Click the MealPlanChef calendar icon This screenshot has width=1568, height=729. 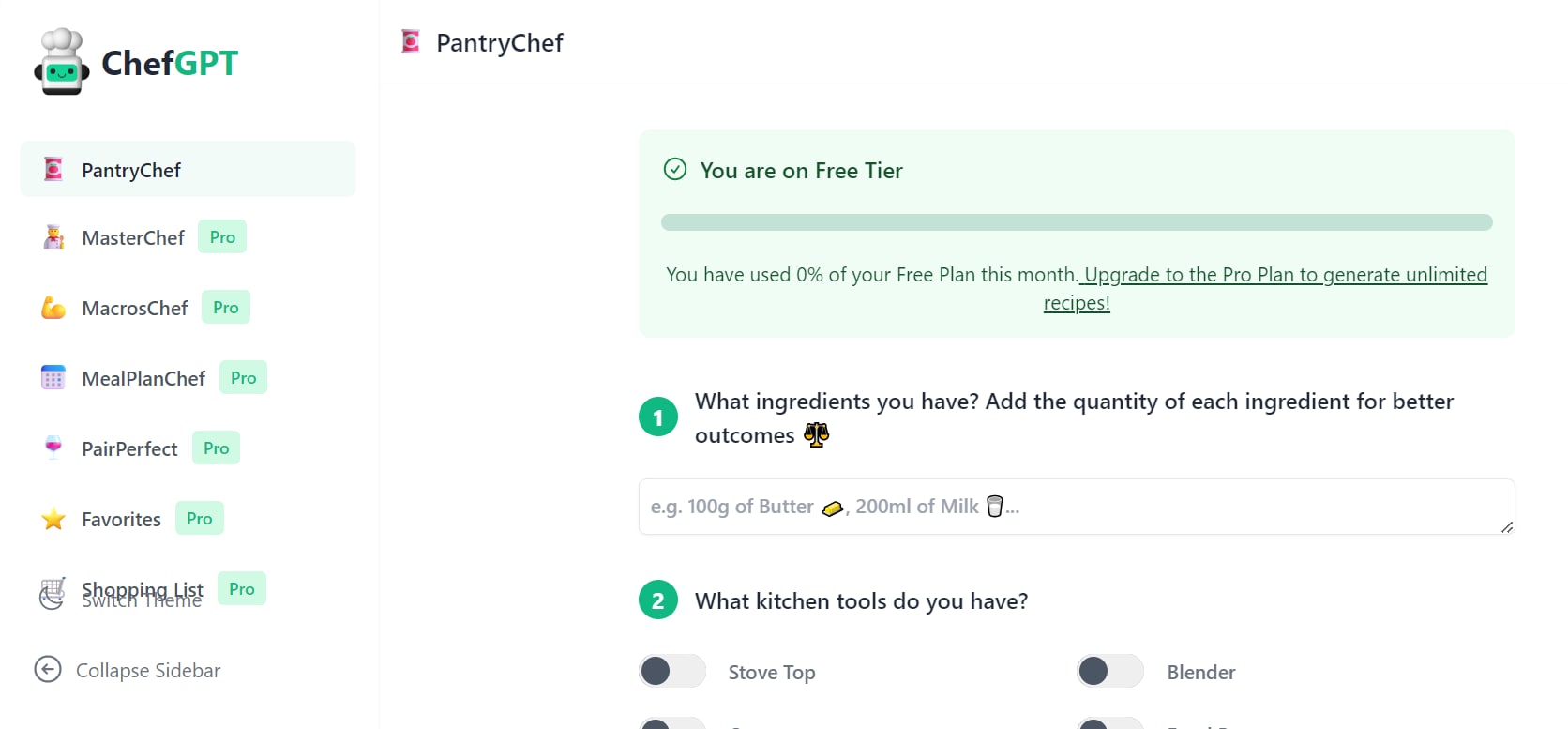(x=53, y=378)
